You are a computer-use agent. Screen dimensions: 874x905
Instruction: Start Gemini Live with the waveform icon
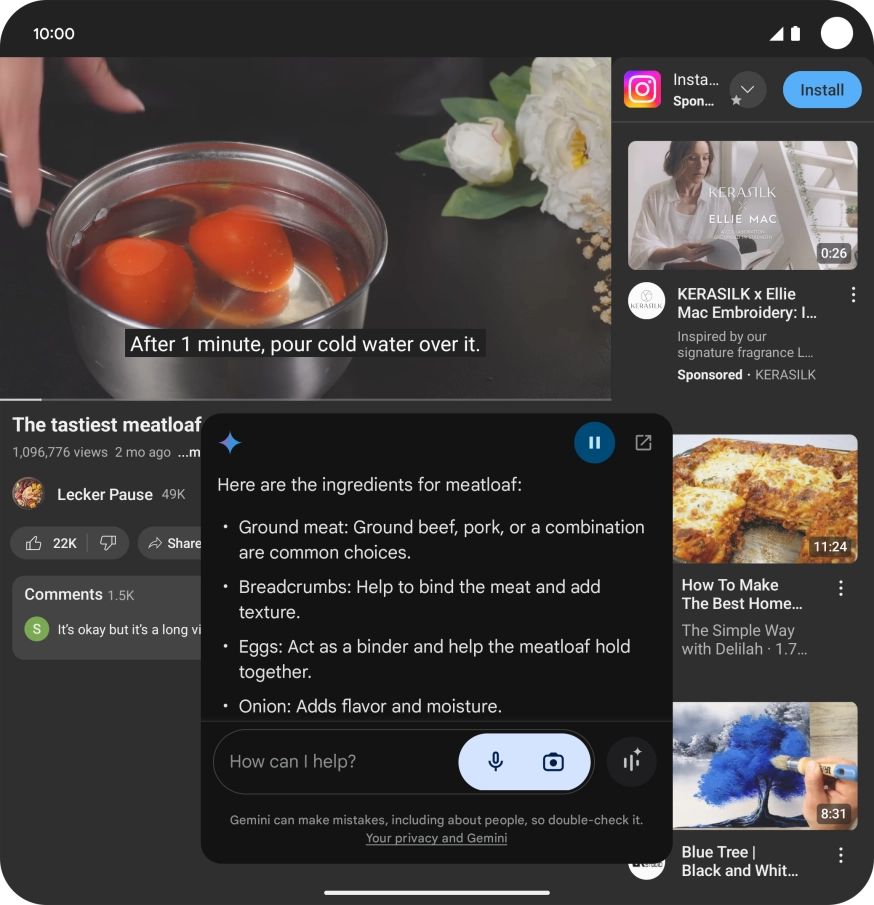pyautogui.click(x=631, y=762)
